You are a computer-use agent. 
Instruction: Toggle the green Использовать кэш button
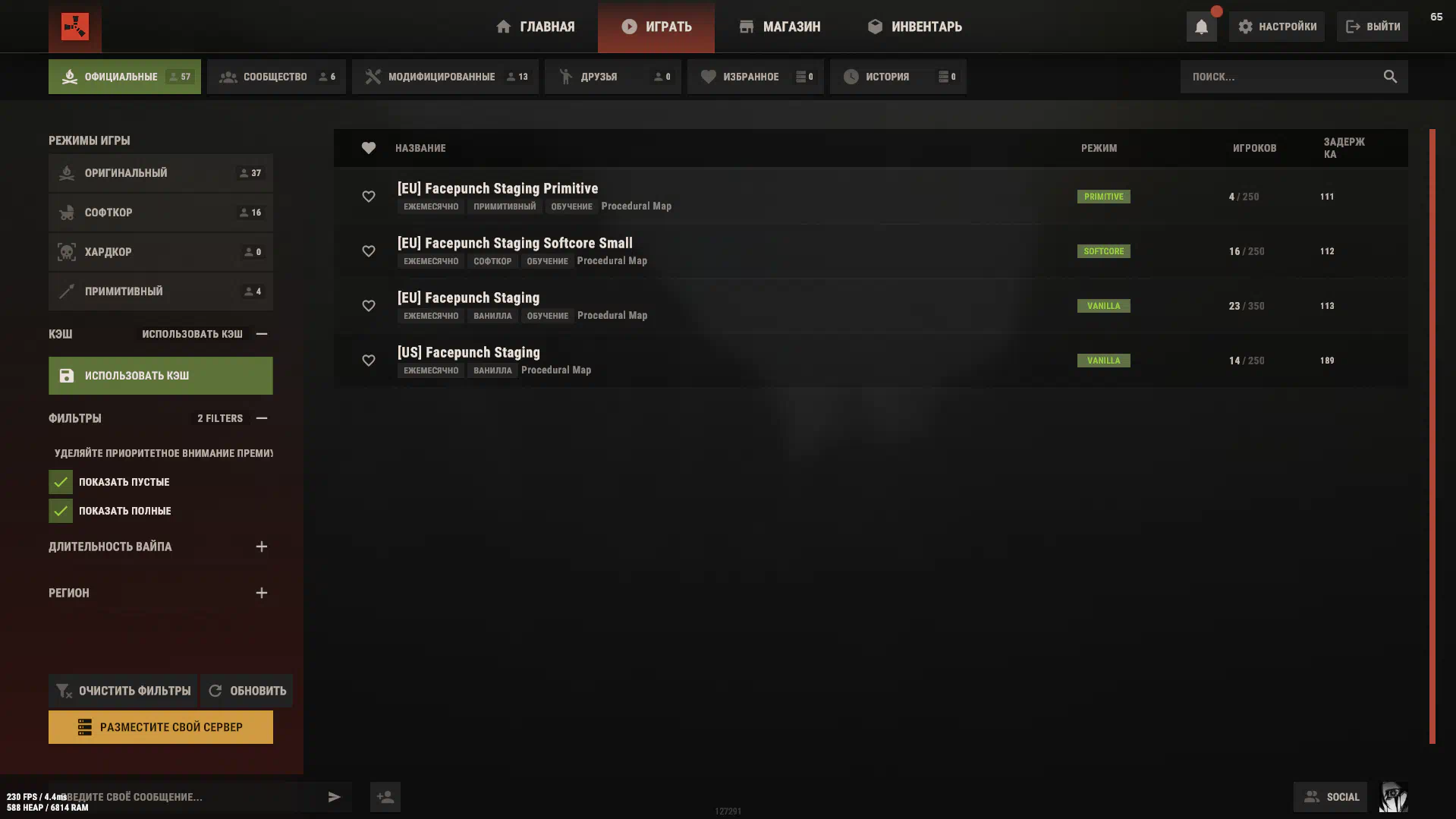[161, 376]
